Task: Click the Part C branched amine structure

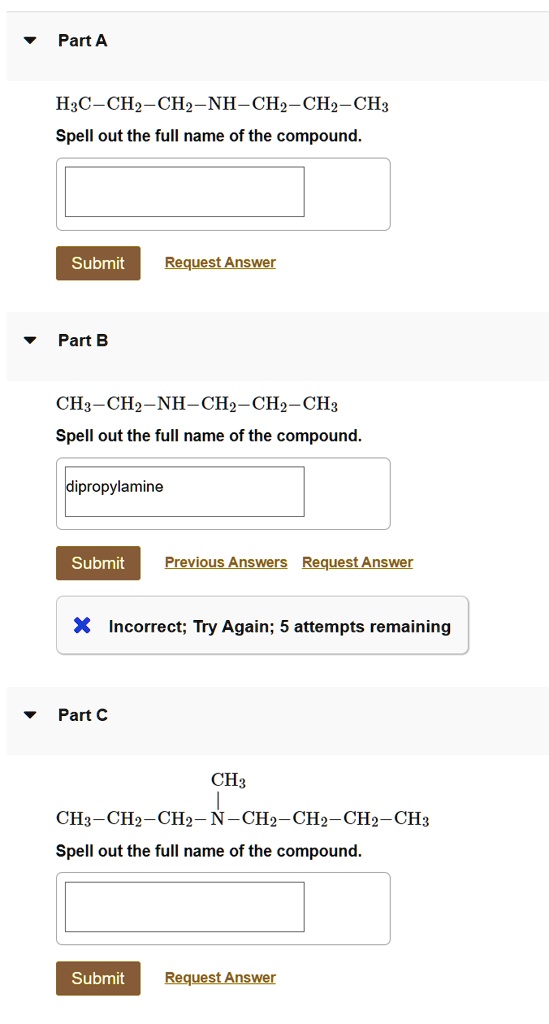Action: [243, 800]
